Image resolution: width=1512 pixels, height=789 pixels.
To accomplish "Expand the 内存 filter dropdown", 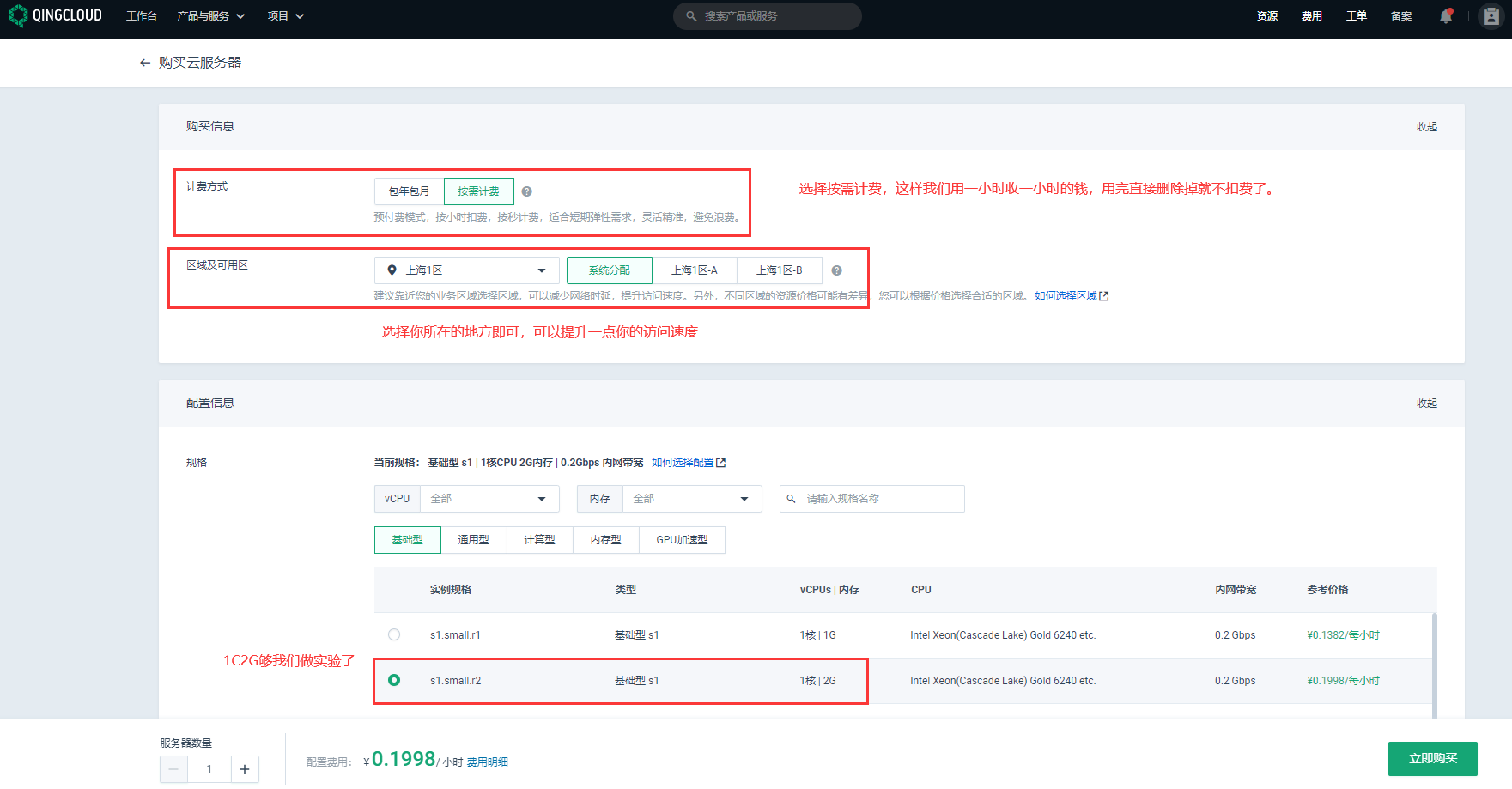I will (x=691, y=499).
